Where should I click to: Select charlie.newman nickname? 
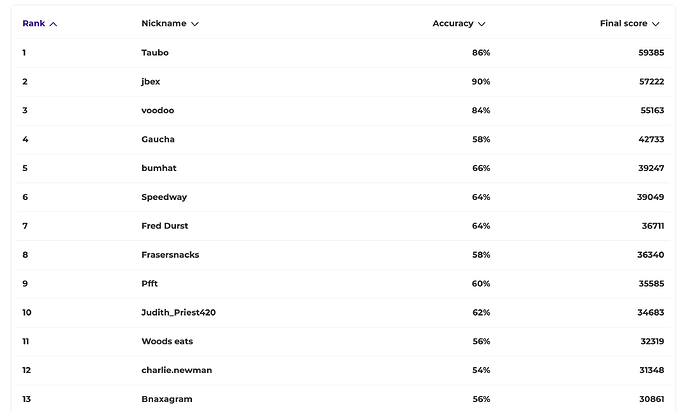[x=176, y=370]
